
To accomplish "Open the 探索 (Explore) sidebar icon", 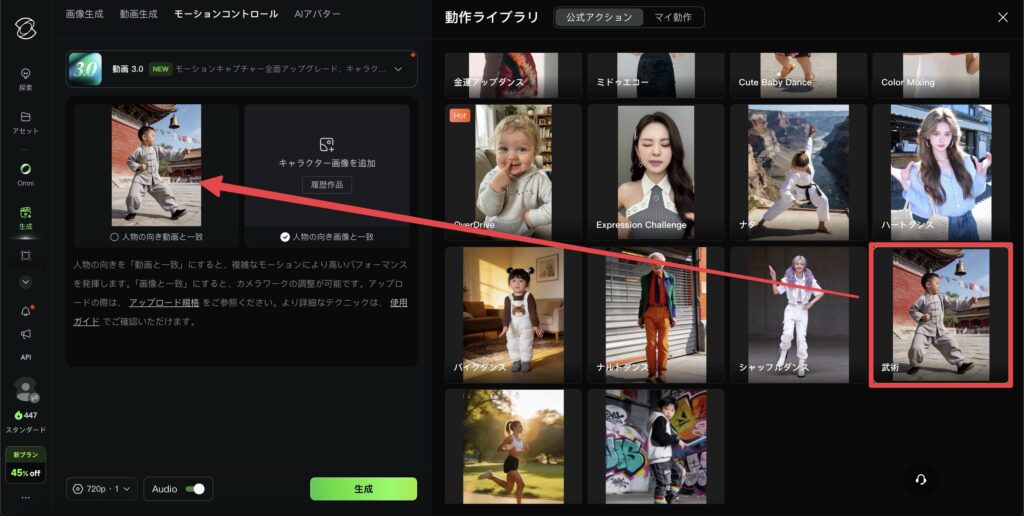I will point(25,74).
